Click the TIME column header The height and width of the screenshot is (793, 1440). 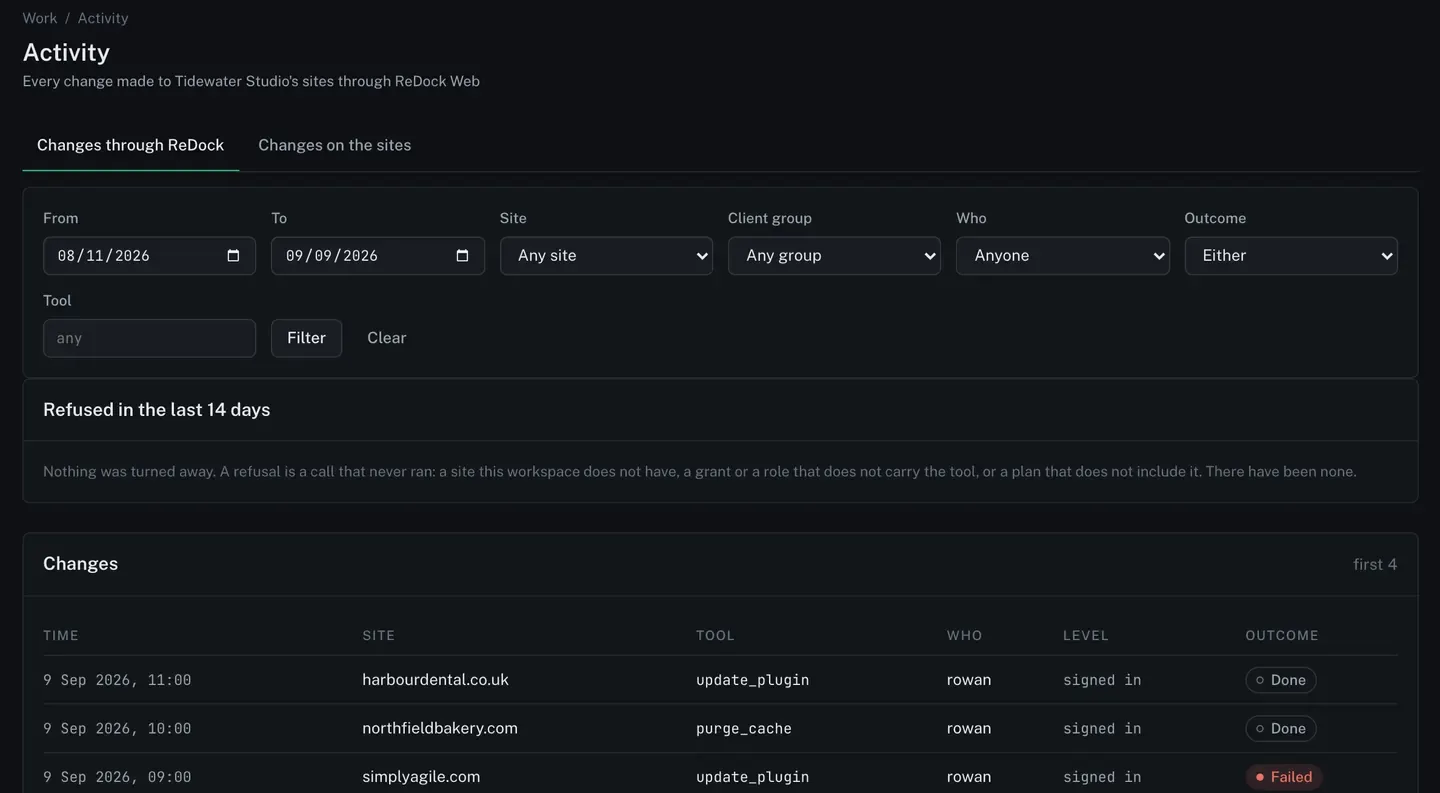[x=61, y=636]
